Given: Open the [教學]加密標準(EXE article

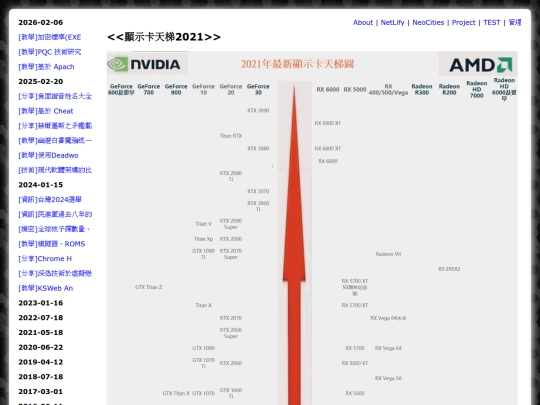Looking at the screenshot, I should [x=50, y=37].
